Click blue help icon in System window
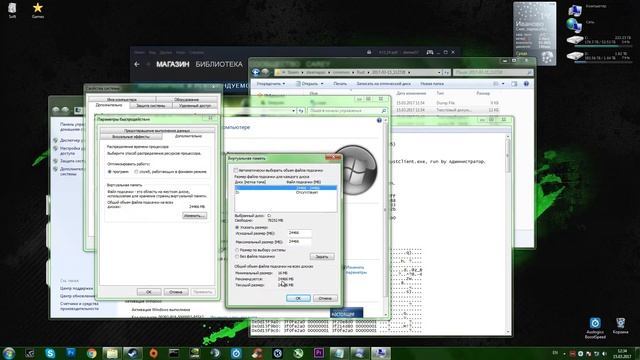Screen dimensions: 640x360 (x=379, y=120)
